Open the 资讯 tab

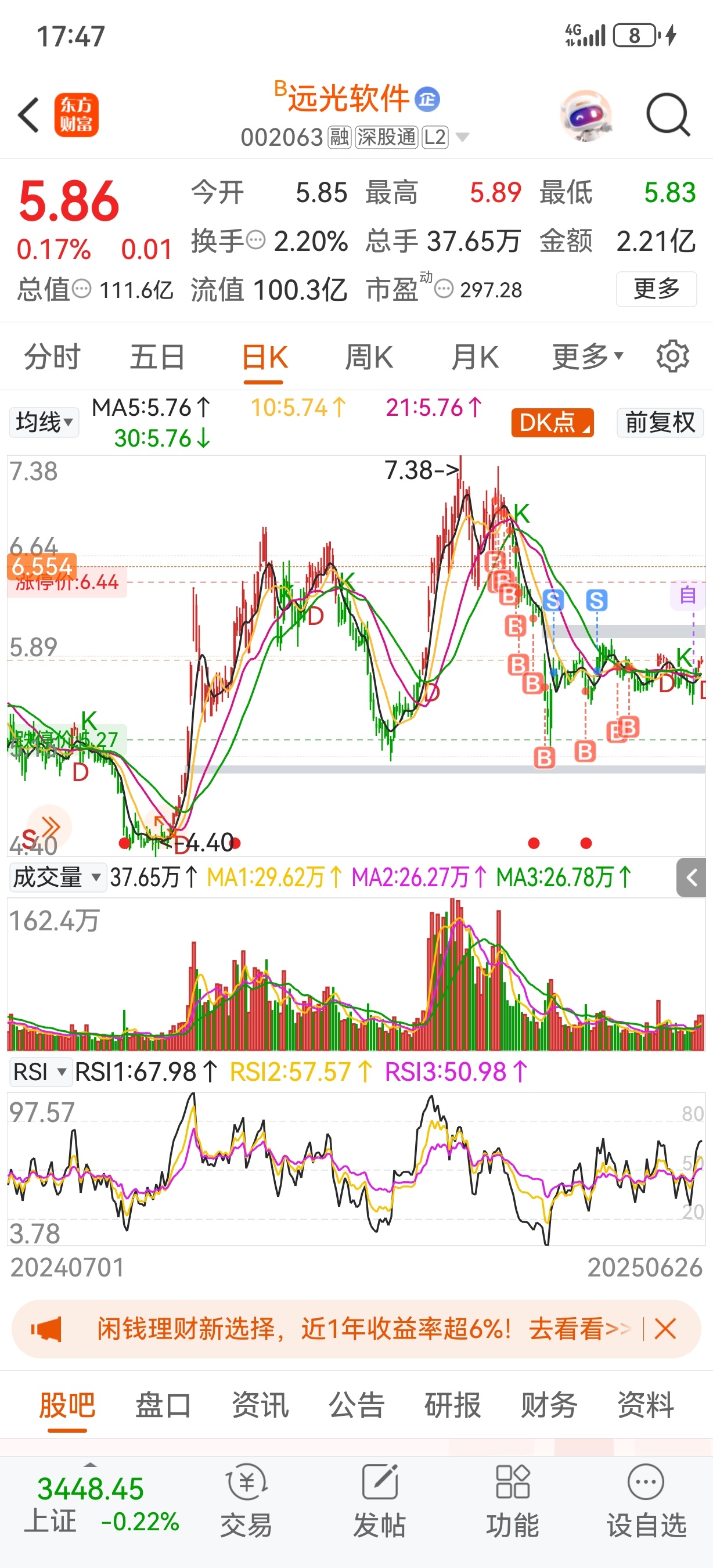(x=260, y=1405)
